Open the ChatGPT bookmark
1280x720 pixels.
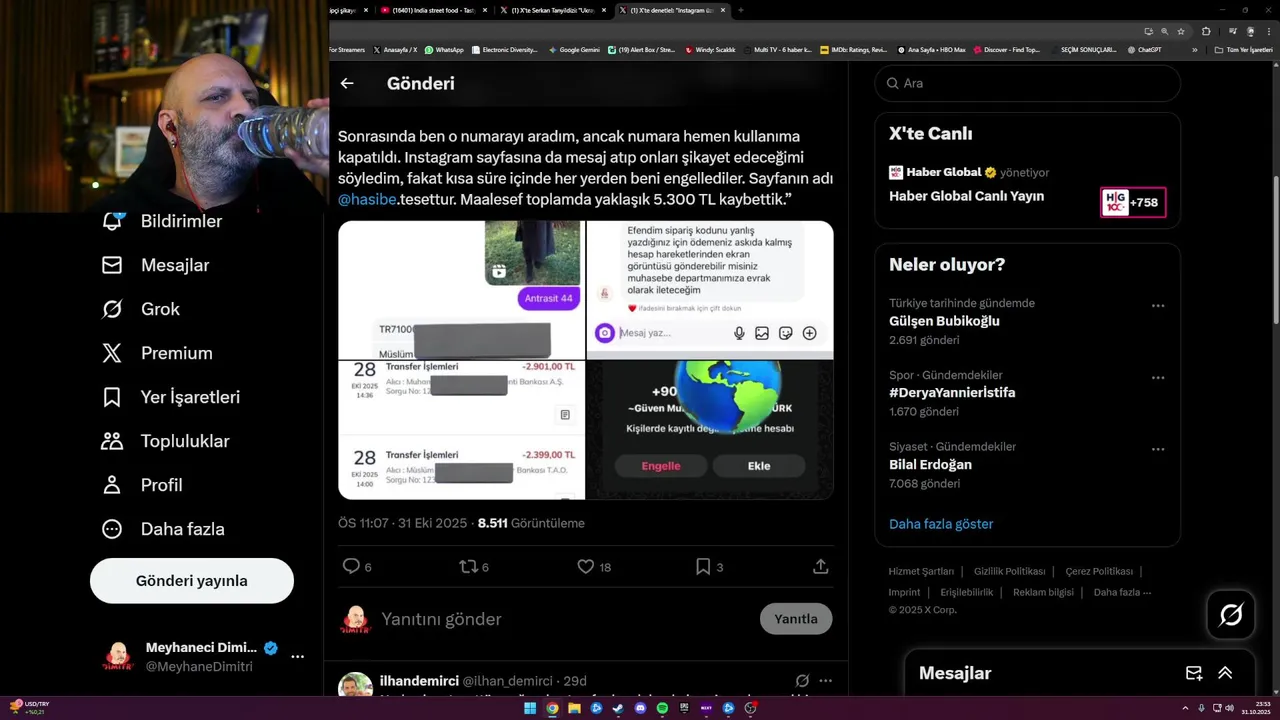click(x=1144, y=50)
